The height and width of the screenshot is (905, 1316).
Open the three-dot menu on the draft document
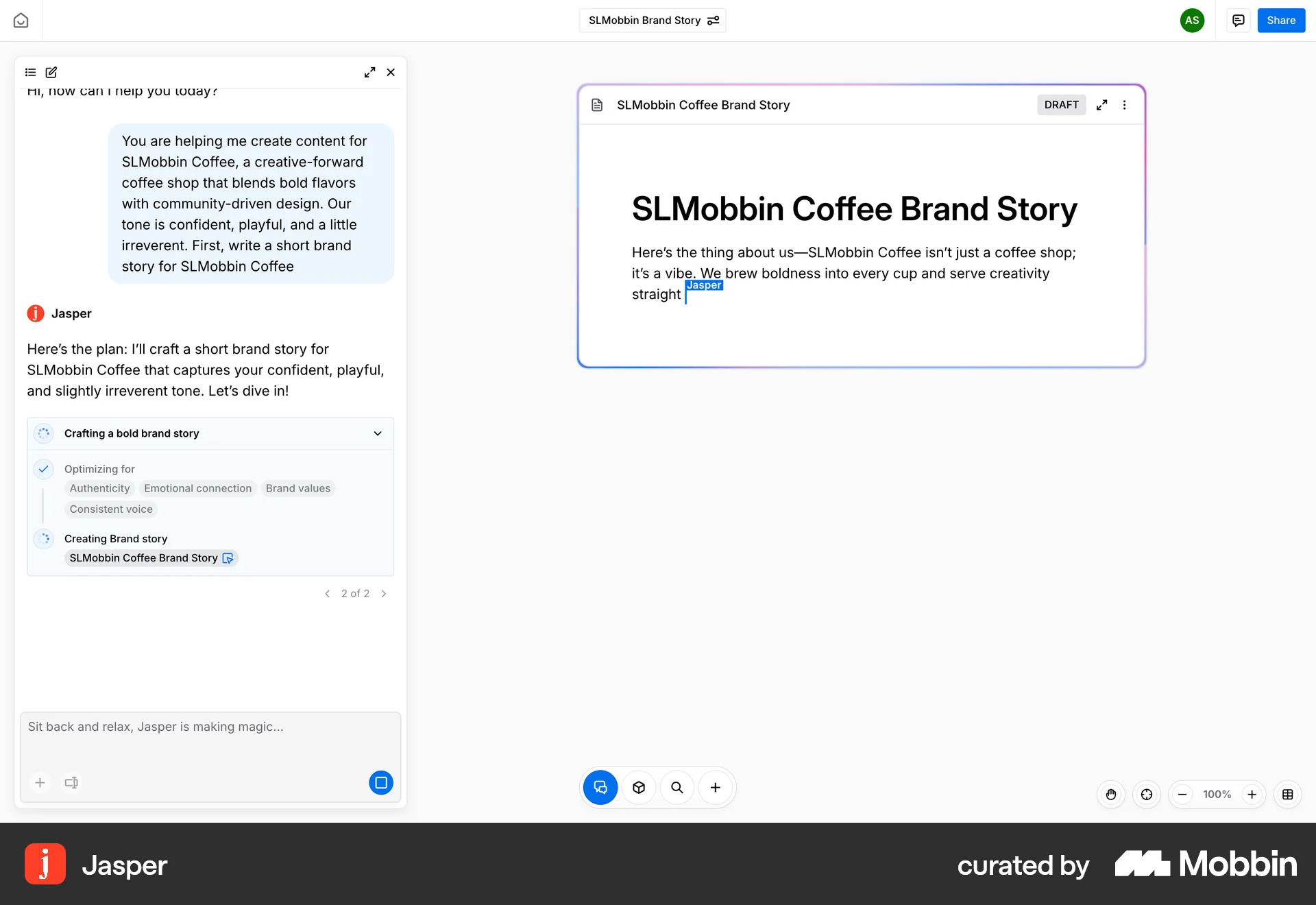pos(1124,105)
